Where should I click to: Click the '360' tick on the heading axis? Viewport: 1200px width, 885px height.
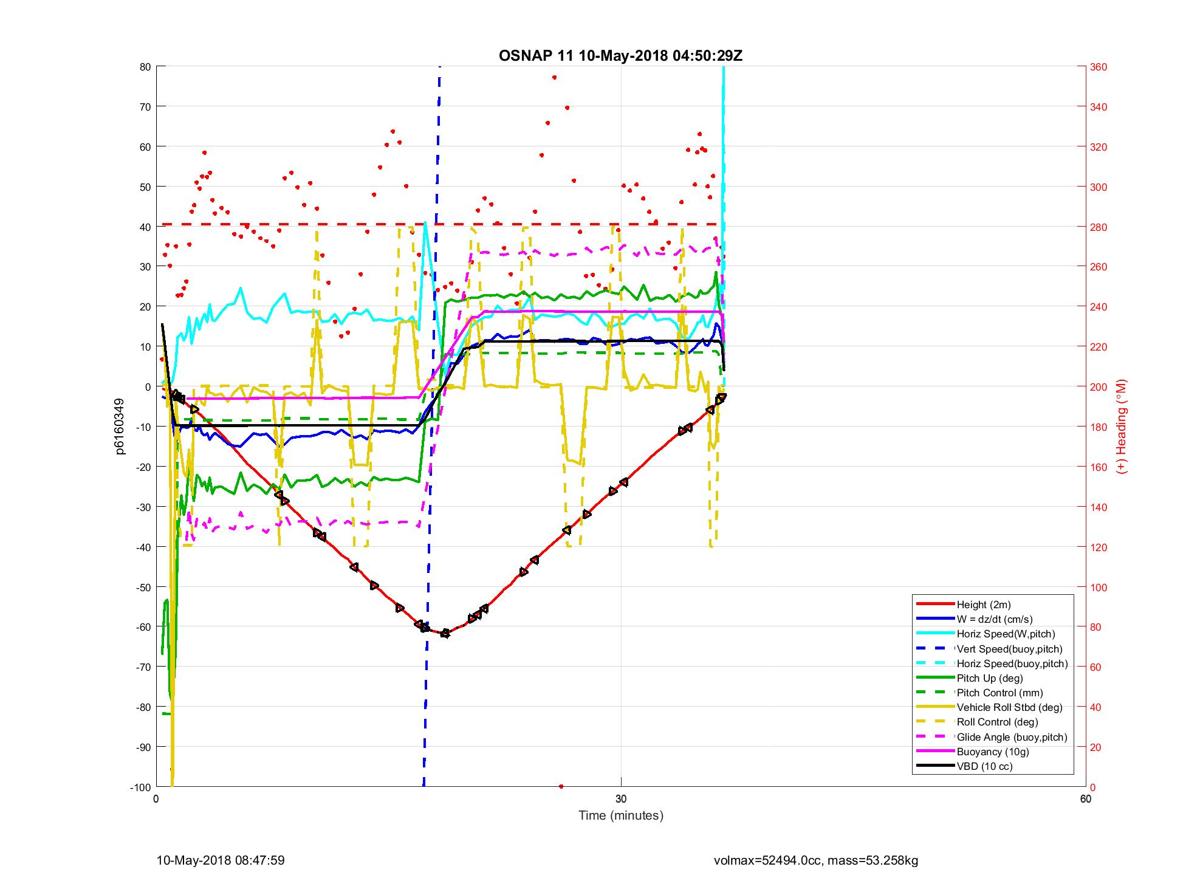coord(1101,67)
